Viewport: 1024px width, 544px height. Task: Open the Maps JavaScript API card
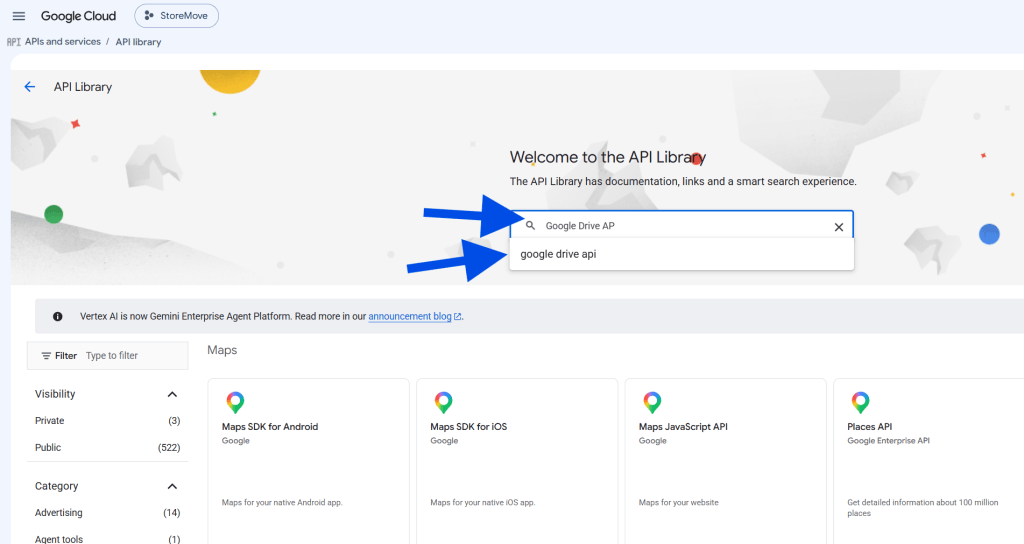[x=725, y=461]
